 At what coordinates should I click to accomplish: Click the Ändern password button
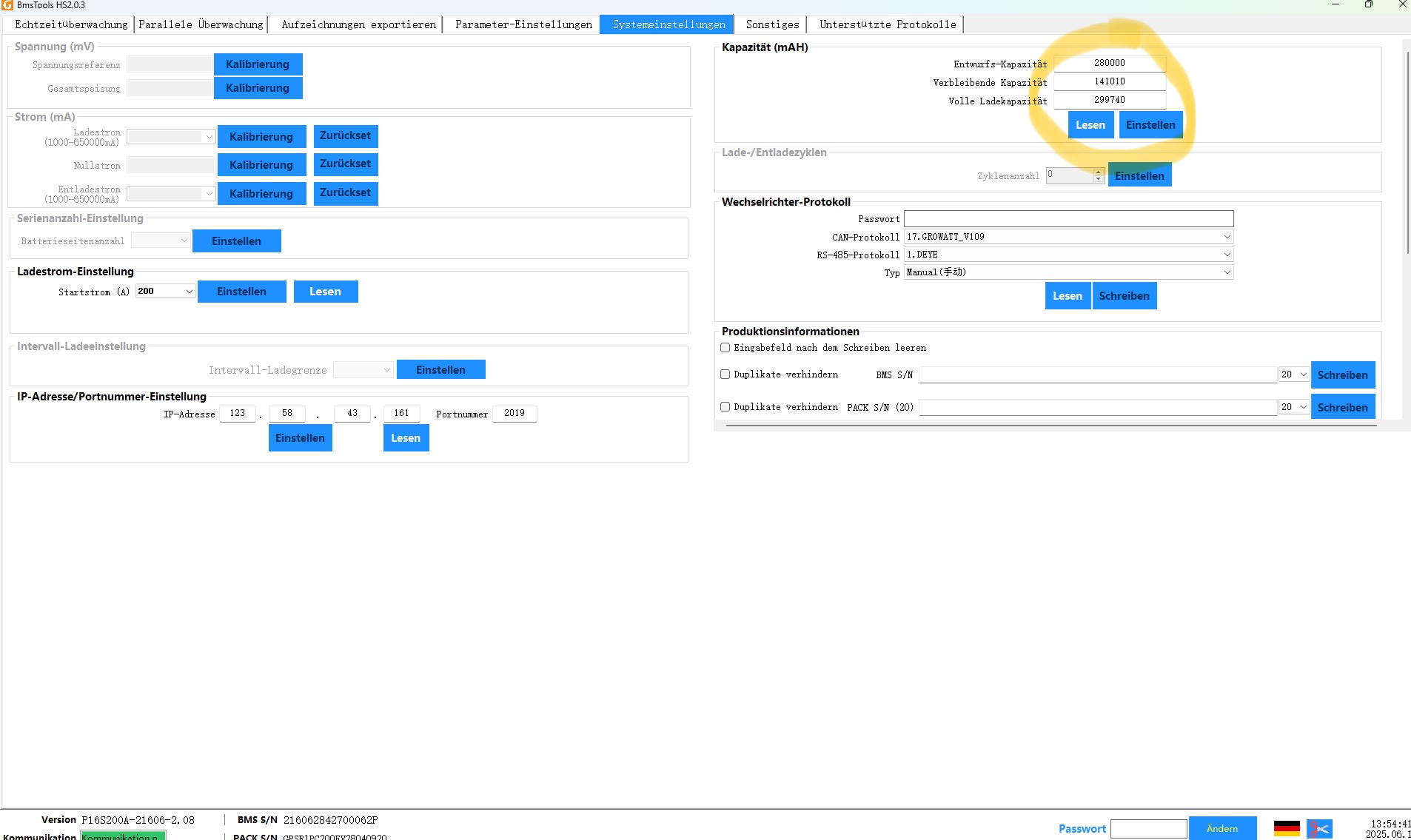[x=1222, y=829]
